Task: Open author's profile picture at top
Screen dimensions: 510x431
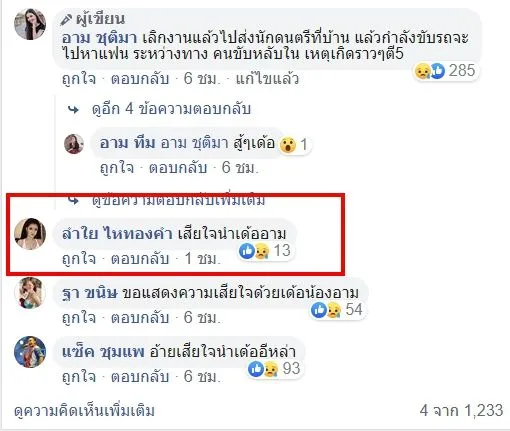Action: pyautogui.click(x=30, y=24)
